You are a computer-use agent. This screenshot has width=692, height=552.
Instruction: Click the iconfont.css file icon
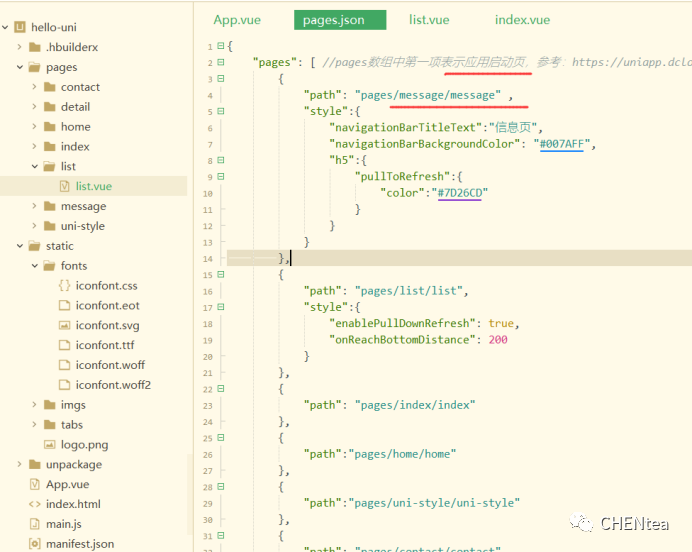click(x=65, y=286)
